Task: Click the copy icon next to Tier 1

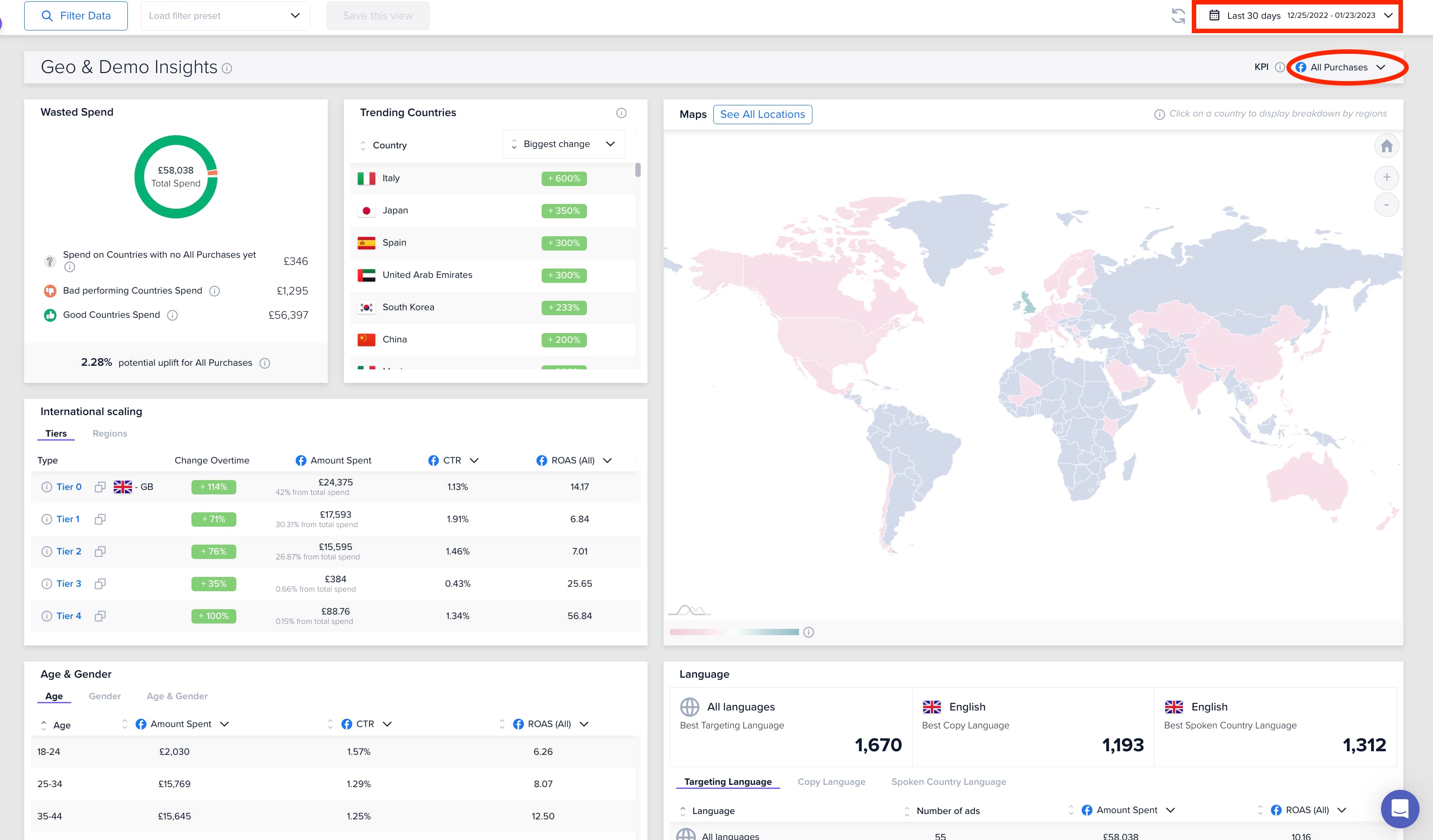Action: 100,519
